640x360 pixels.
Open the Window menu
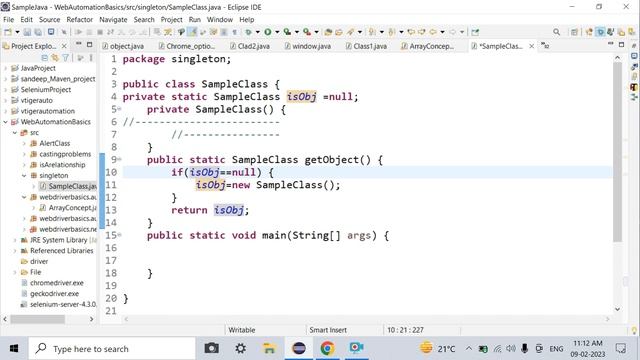pos(220,20)
